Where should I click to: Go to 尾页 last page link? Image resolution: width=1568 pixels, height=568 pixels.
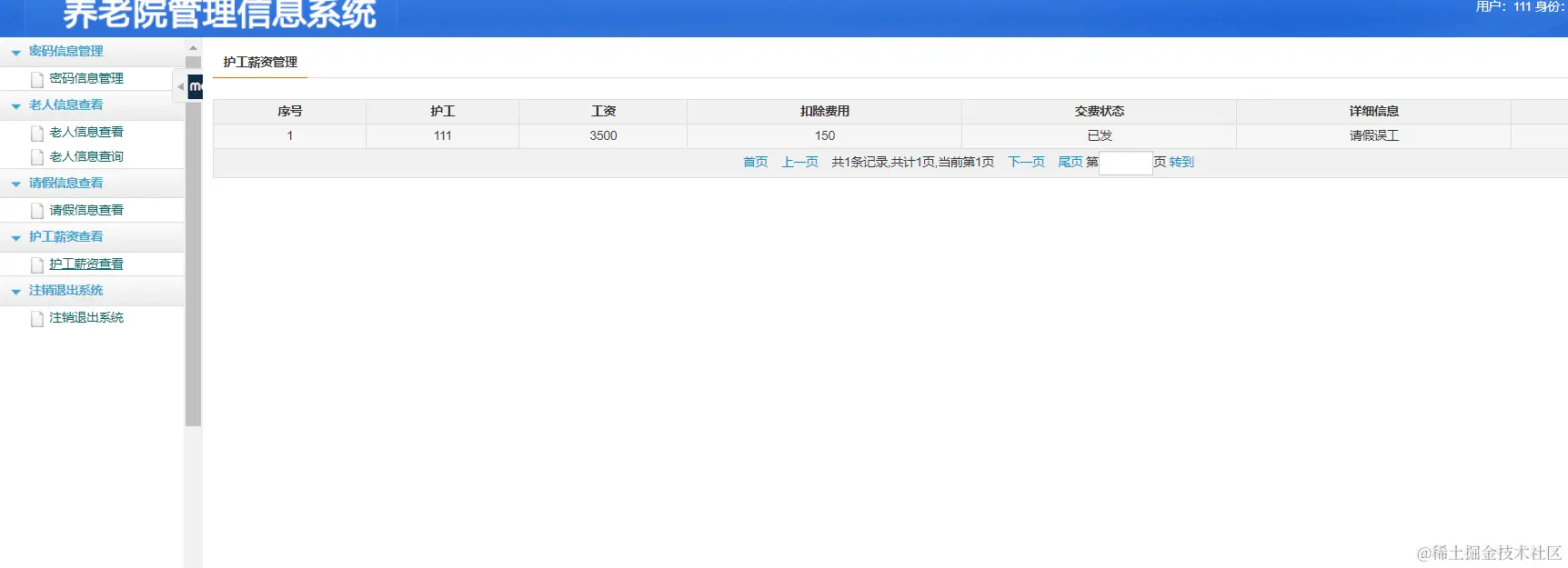coord(1070,162)
